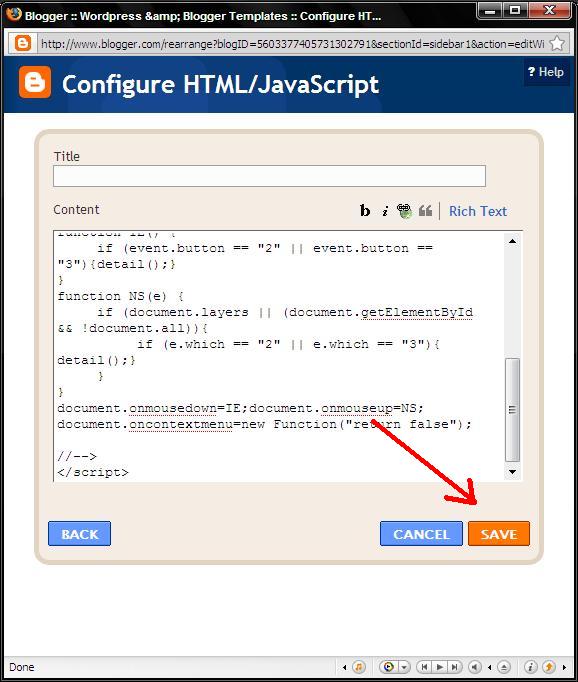Play media in status bar player
578x682 pixels.
pyautogui.click(x=440, y=667)
